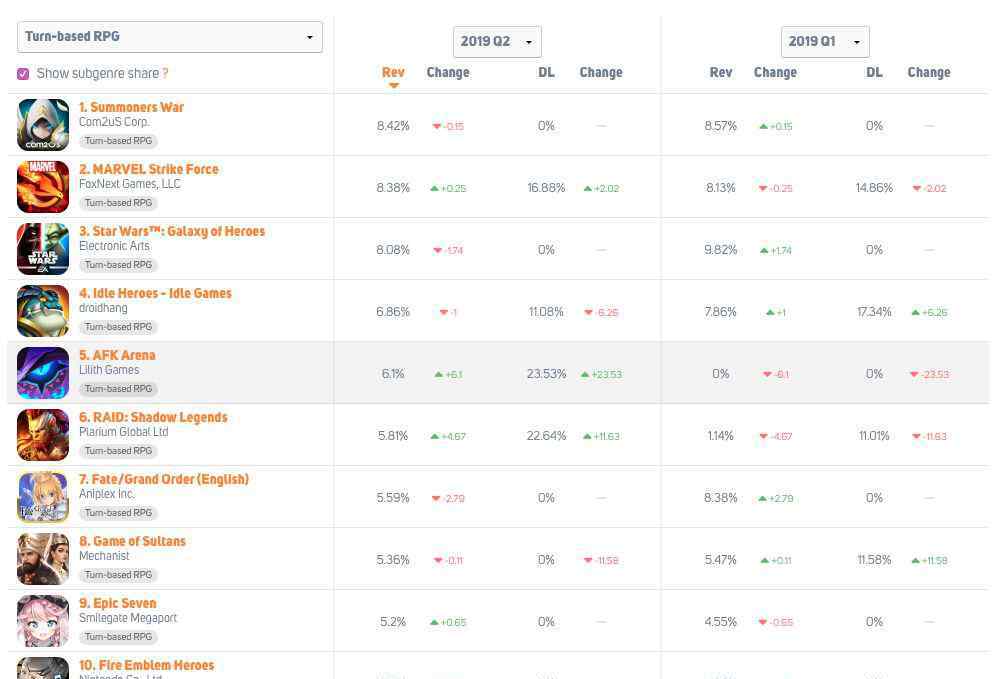
Task: Click the publisher name Smilegate Megaport
Action: [x=128, y=618]
